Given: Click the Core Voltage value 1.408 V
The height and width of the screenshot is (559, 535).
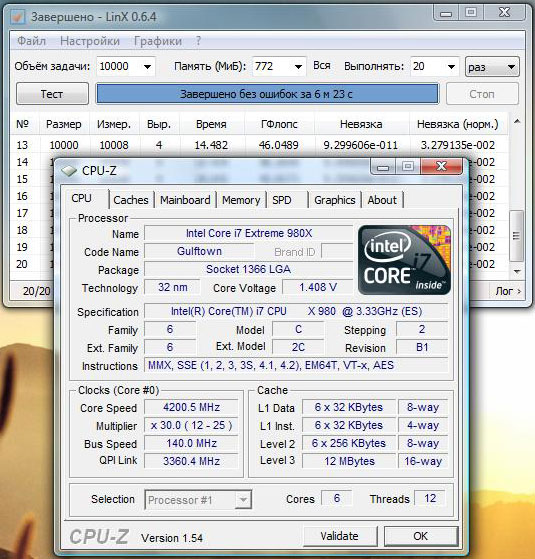Looking at the screenshot, I should point(318,287).
